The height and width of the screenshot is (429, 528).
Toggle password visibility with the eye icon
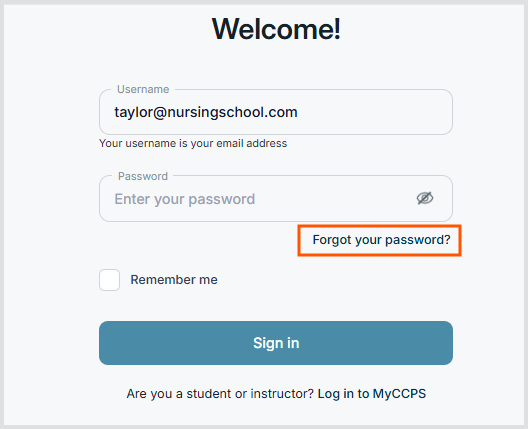(x=425, y=198)
